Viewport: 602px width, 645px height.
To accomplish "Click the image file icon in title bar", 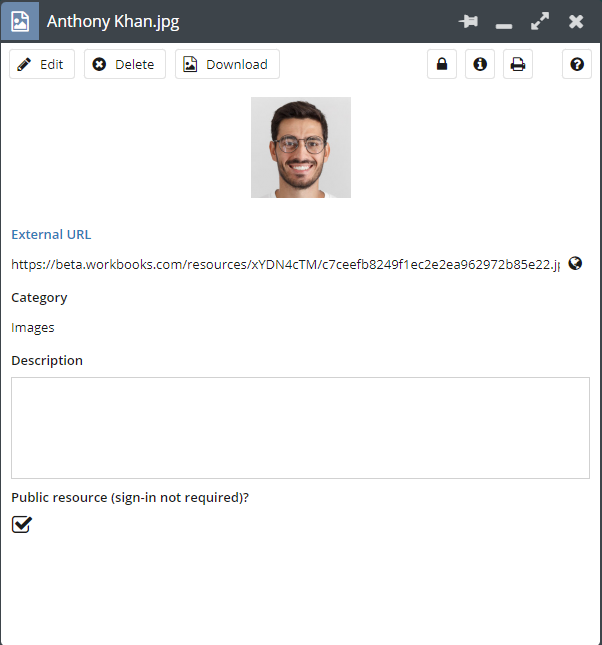I will pos(20,21).
